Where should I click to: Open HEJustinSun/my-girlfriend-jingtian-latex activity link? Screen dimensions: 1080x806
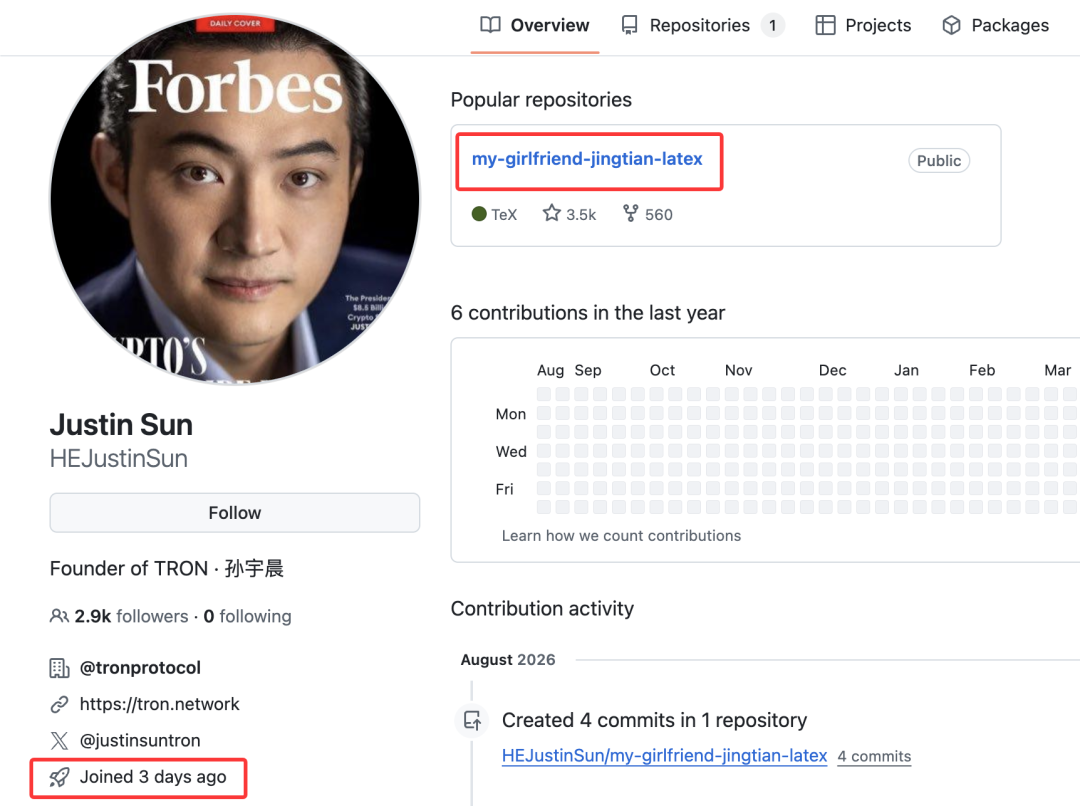(x=665, y=756)
